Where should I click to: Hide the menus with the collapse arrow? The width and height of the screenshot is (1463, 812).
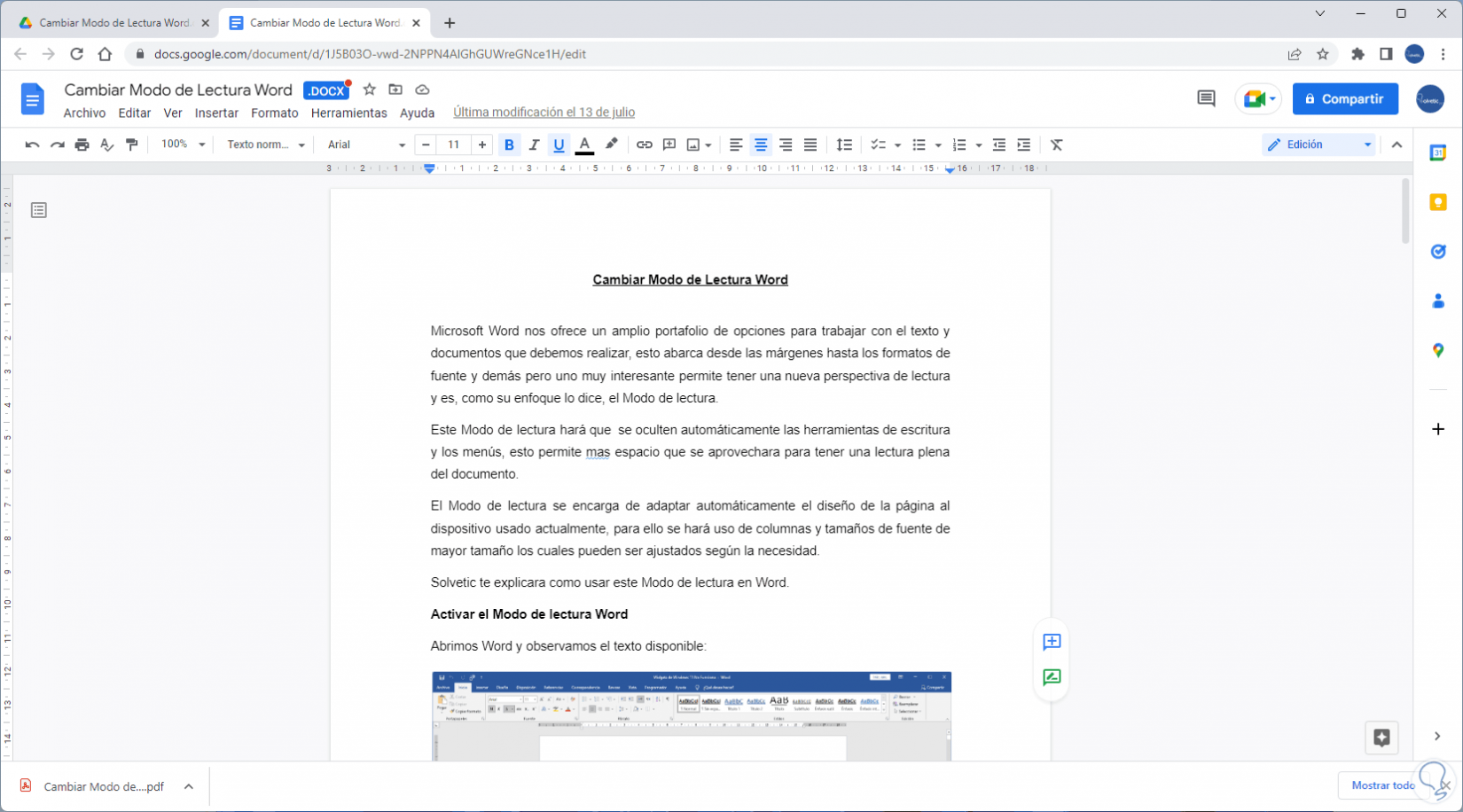[1397, 144]
